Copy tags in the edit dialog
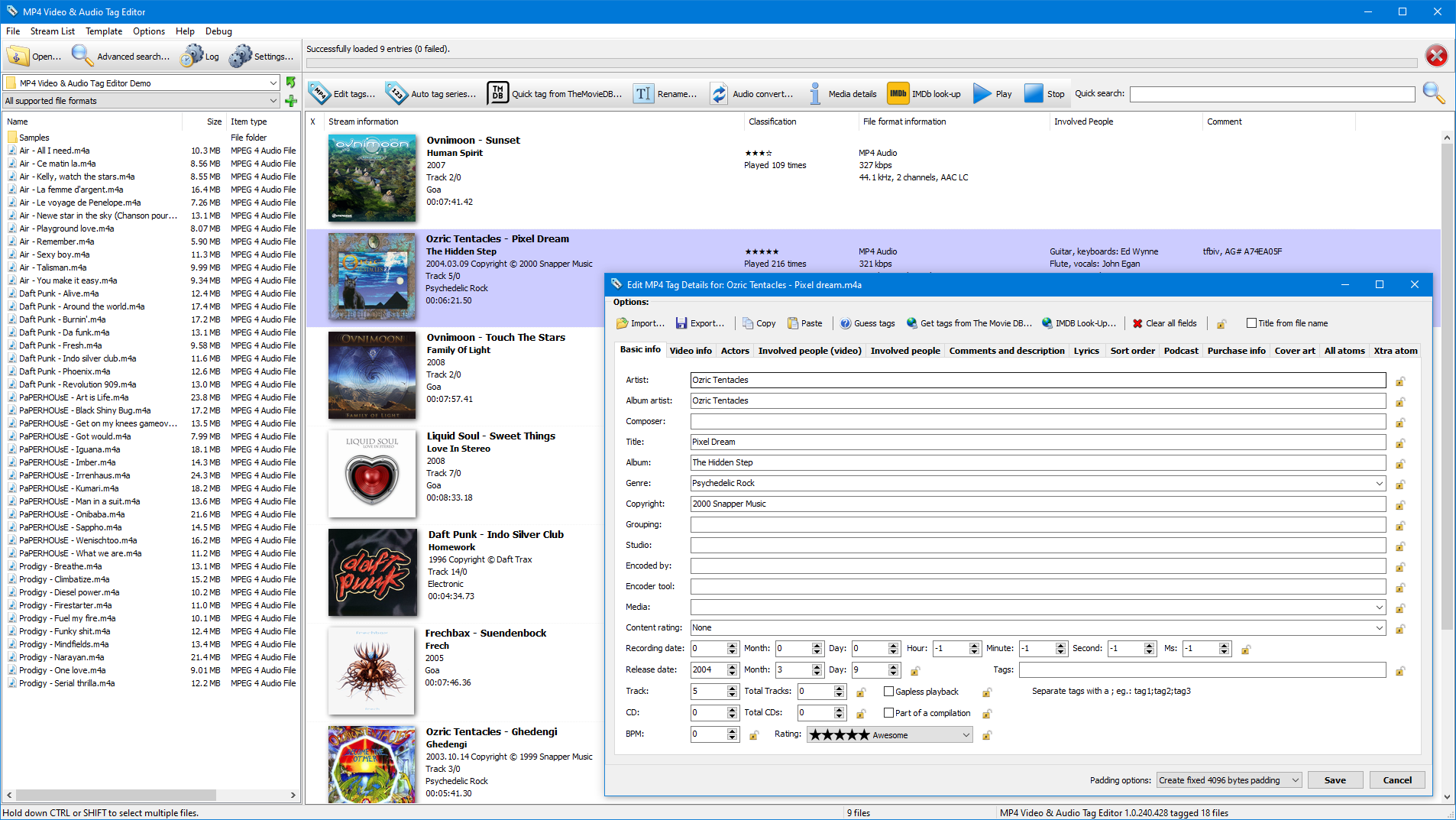The image size is (1456, 820). tap(759, 323)
